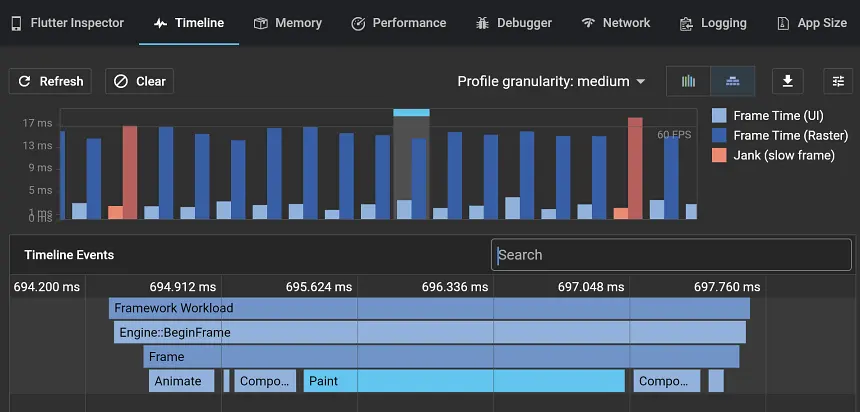
Task: Toggle the flame chart events view
Action: pyautogui.click(x=732, y=81)
